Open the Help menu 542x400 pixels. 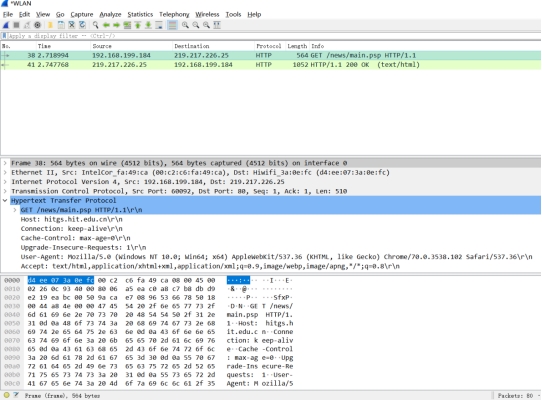[254, 14]
